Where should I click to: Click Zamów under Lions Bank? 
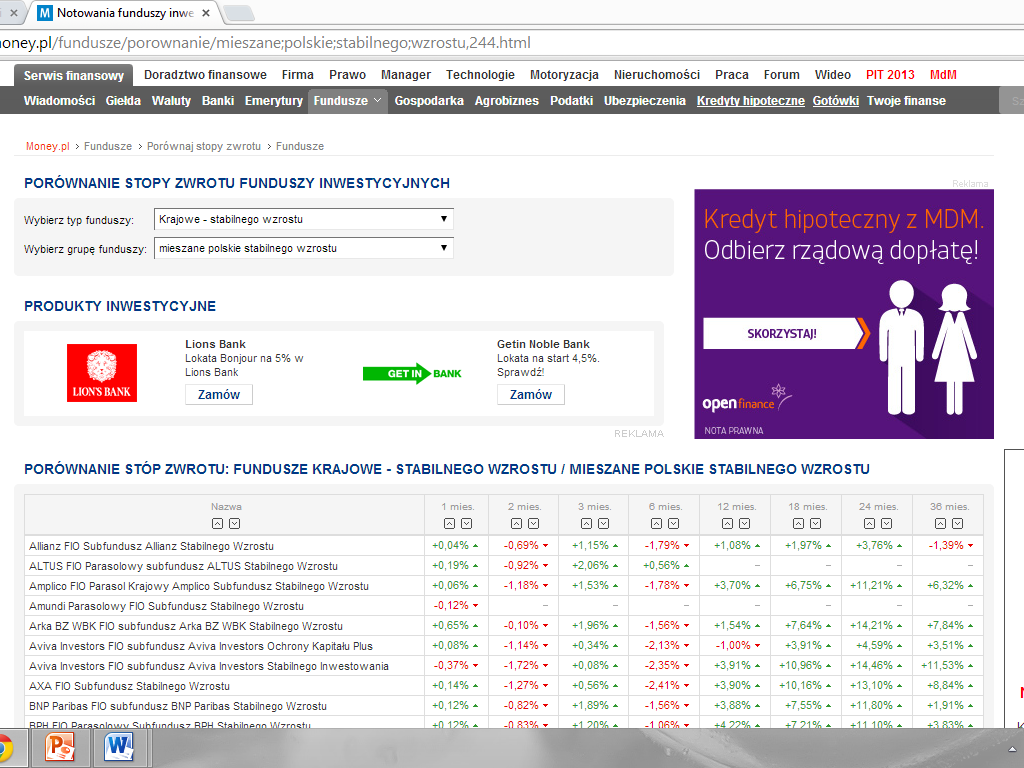(219, 394)
